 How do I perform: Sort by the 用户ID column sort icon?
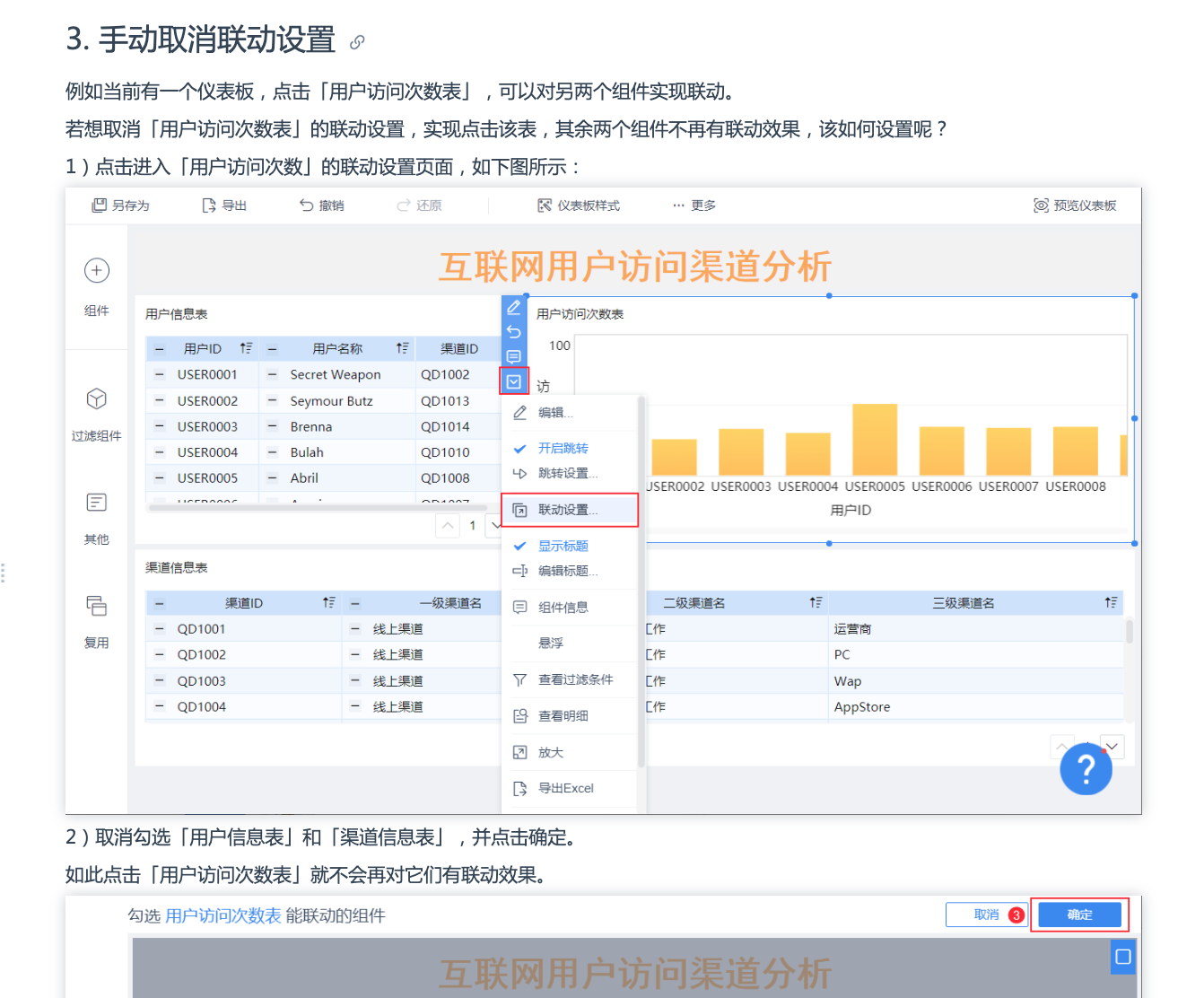(x=246, y=348)
